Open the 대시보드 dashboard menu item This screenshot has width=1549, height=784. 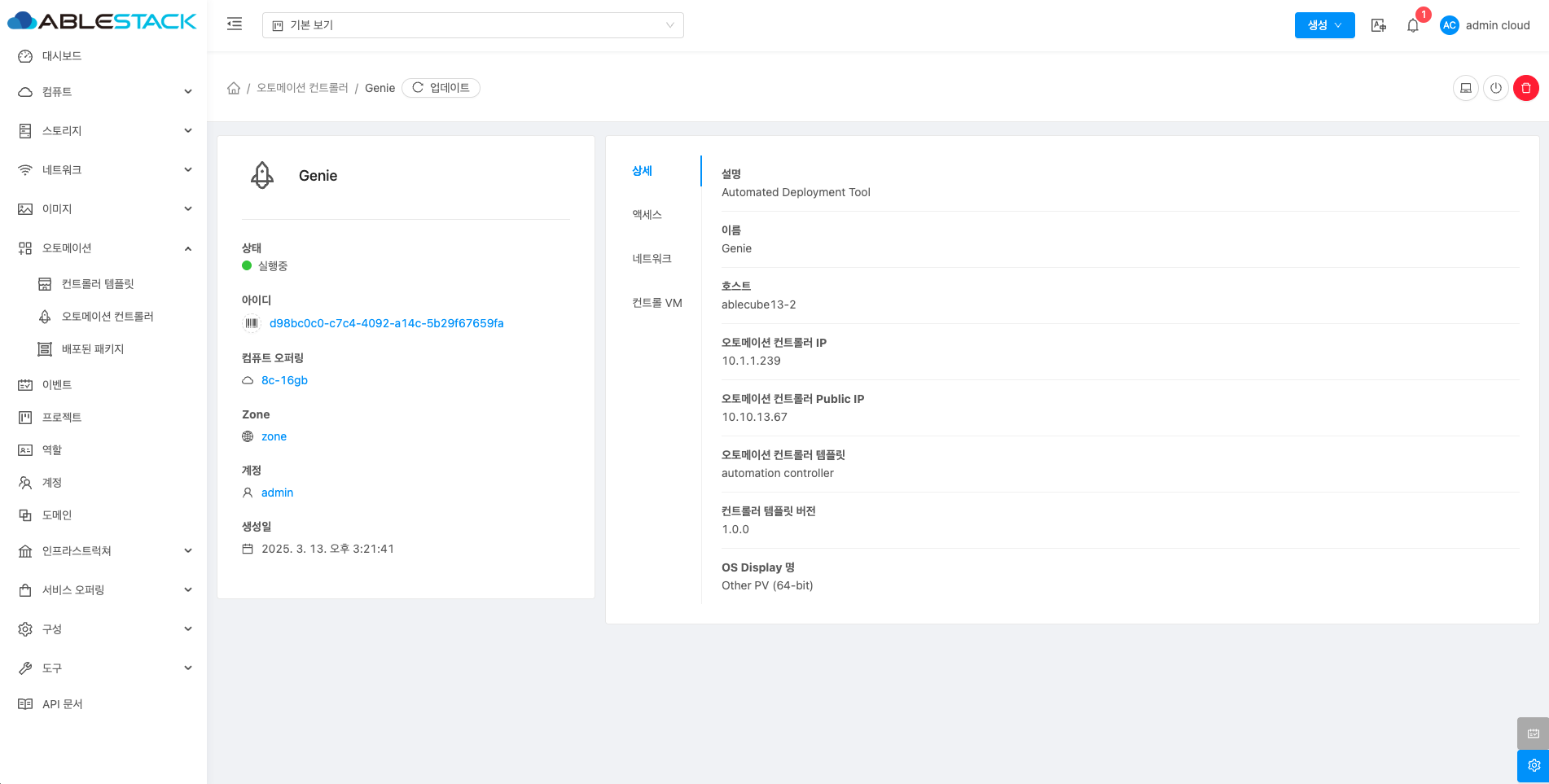point(62,56)
